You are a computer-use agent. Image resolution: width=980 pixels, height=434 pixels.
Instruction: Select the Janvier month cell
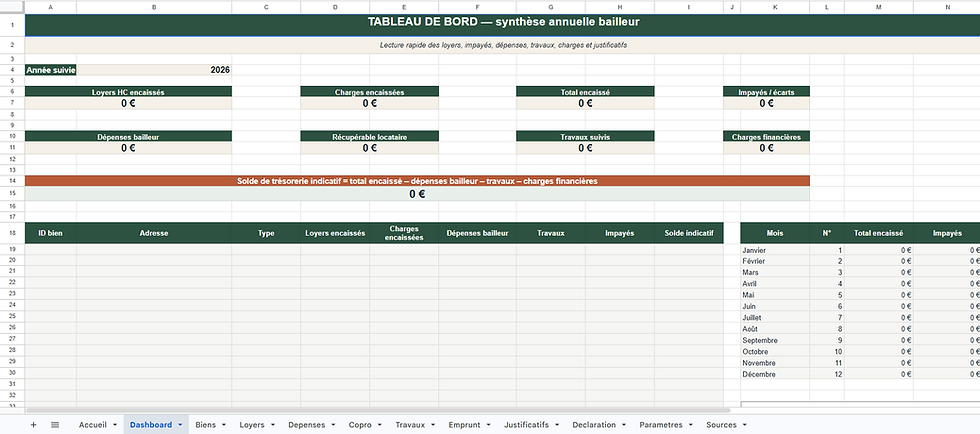[x=775, y=250]
